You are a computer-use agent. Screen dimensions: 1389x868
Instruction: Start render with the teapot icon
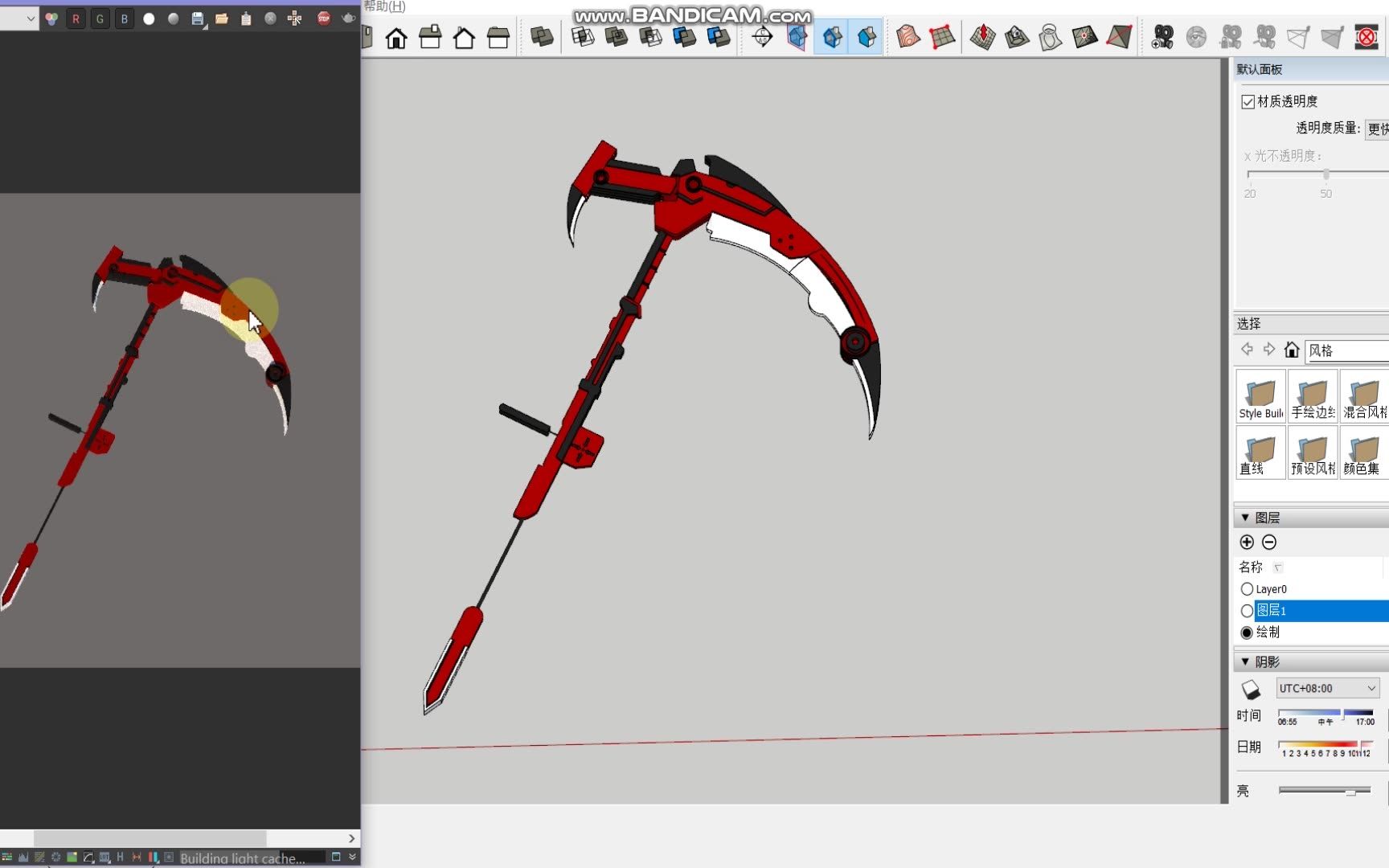click(x=348, y=18)
